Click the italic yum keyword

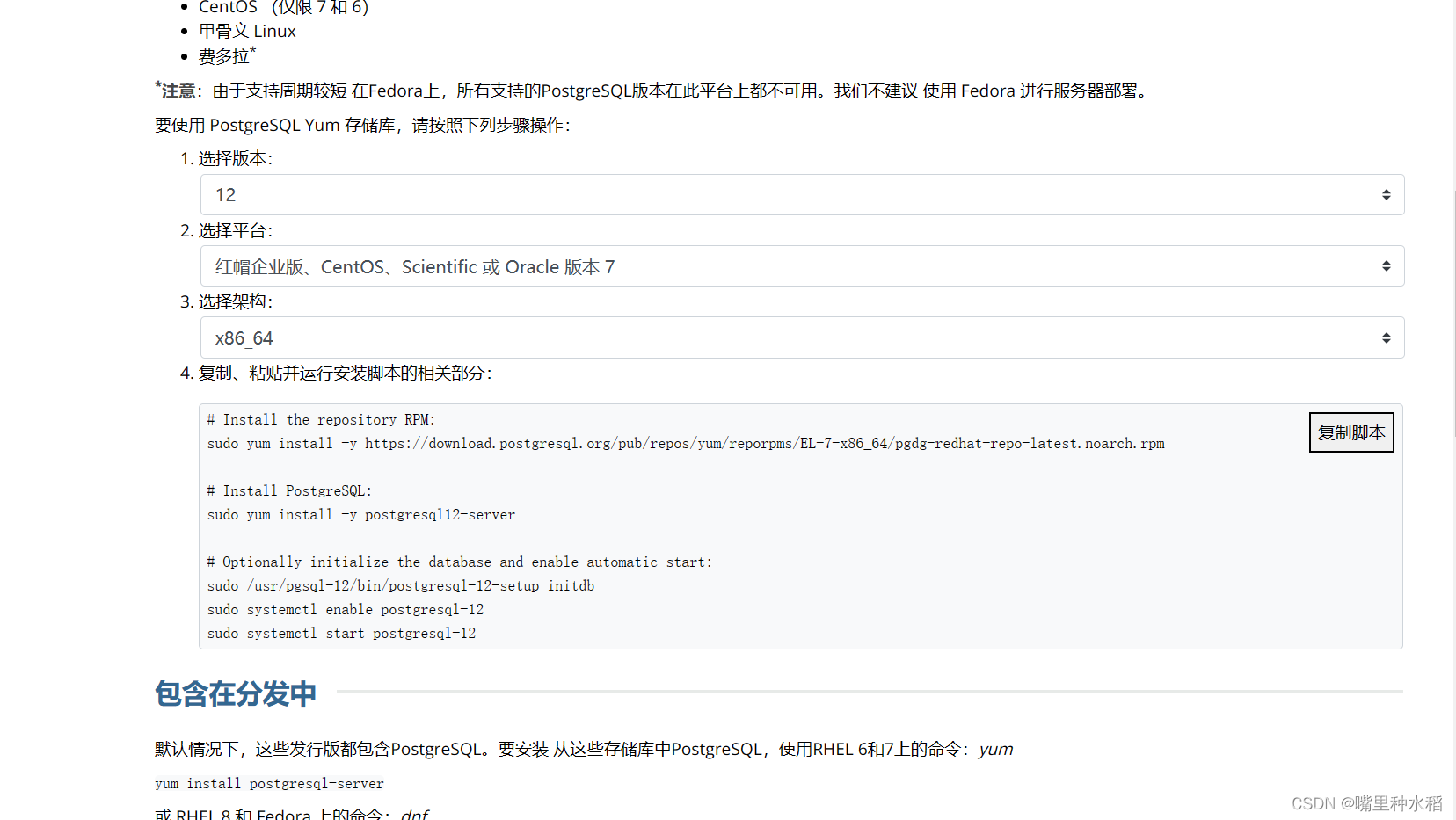click(x=996, y=749)
